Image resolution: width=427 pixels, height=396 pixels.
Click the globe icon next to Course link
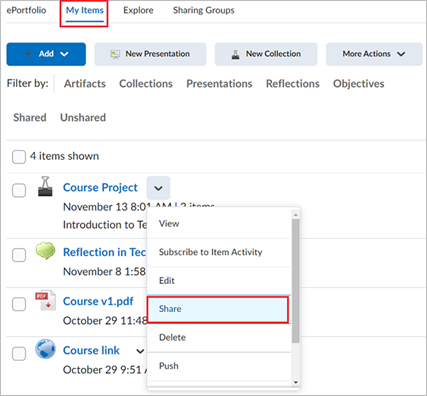click(x=45, y=349)
